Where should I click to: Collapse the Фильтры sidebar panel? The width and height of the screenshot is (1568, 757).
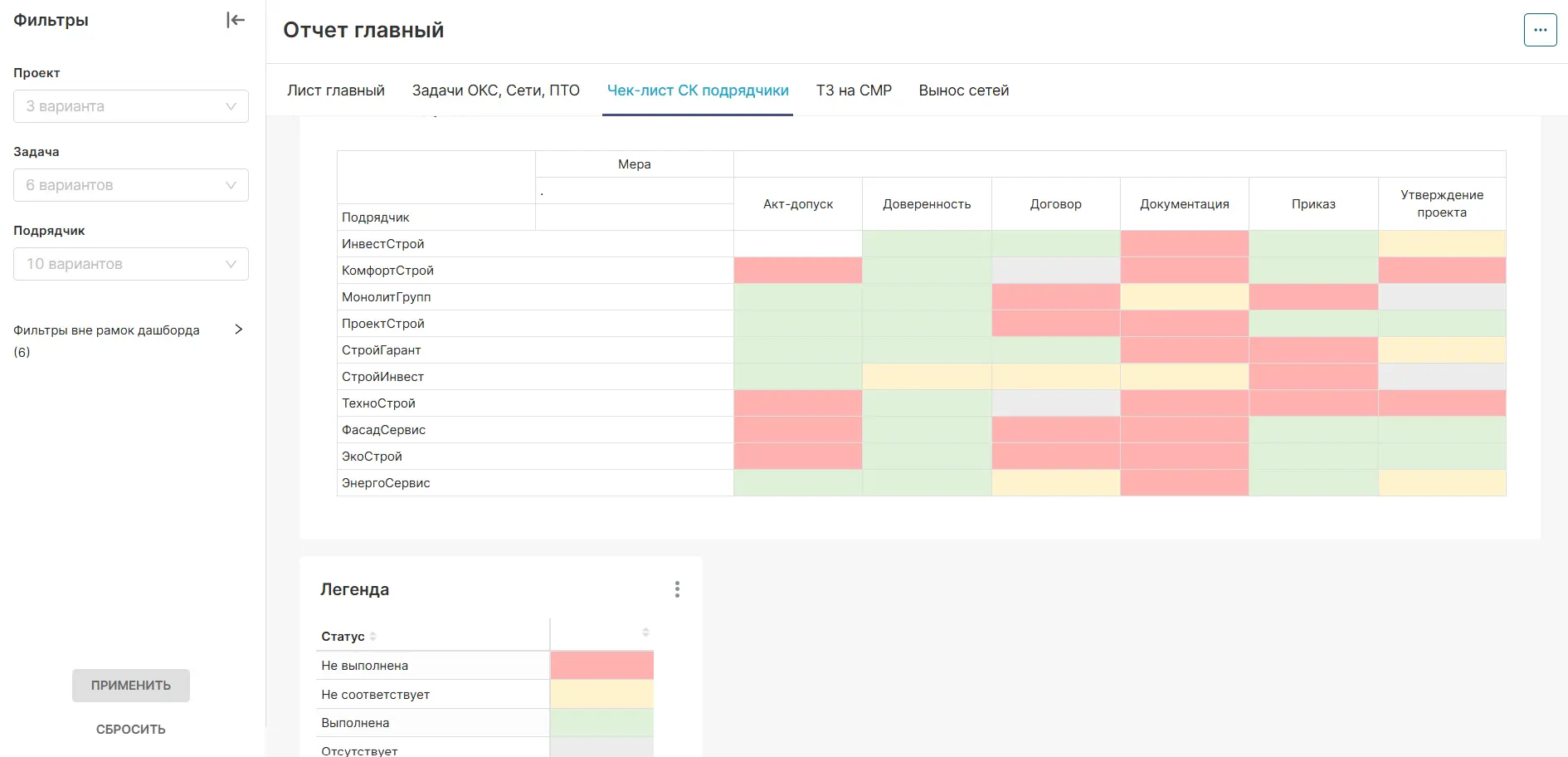[236, 21]
